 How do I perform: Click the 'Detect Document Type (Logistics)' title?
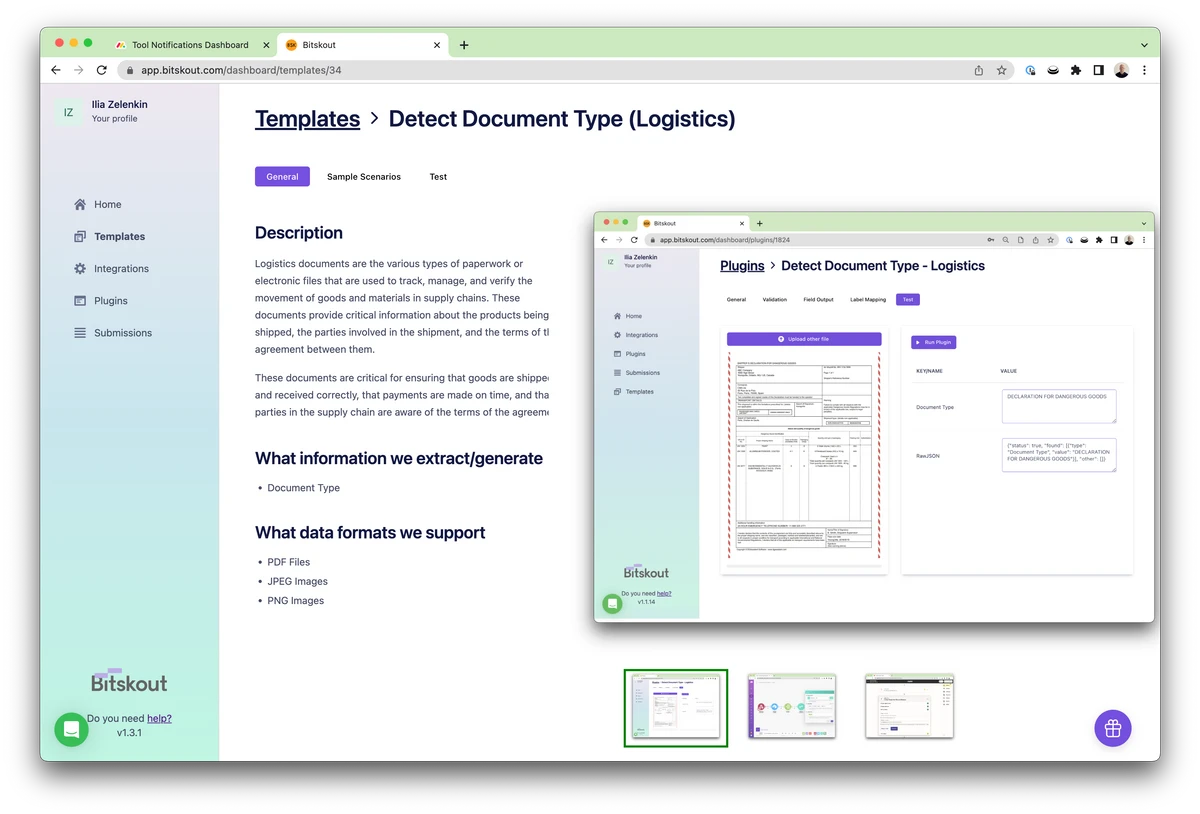[562, 119]
